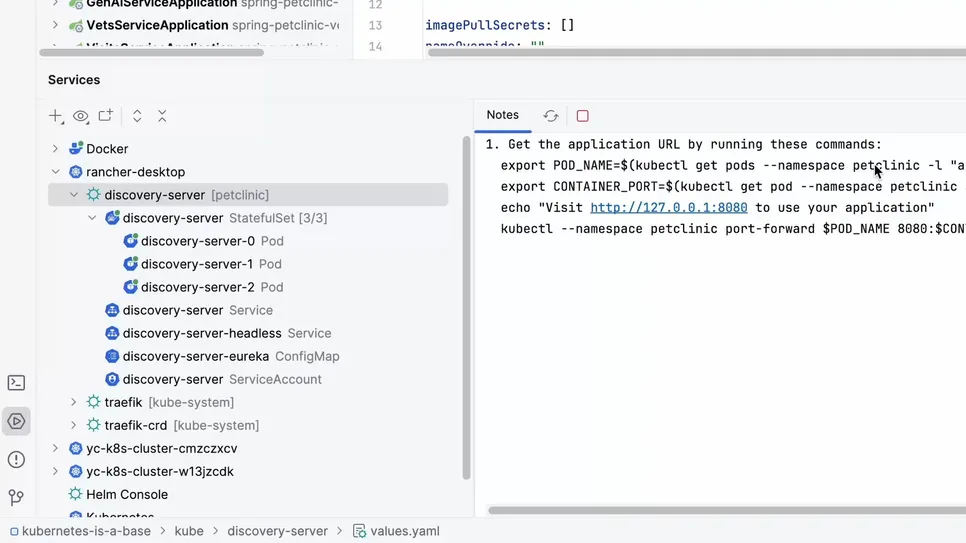Open the Terminal tool window icon
The image size is (966, 543).
tap(16, 383)
